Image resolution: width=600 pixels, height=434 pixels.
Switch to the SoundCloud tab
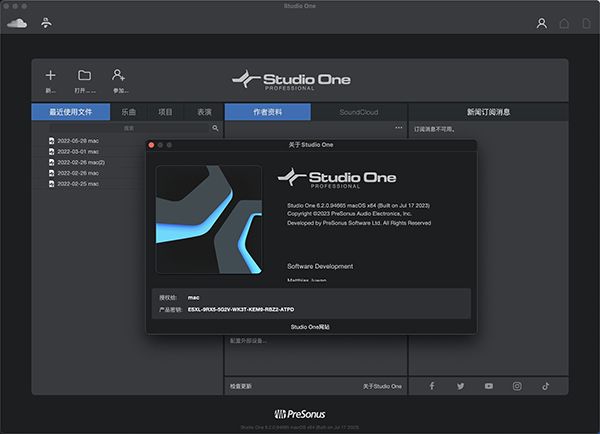tap(359, 112)
